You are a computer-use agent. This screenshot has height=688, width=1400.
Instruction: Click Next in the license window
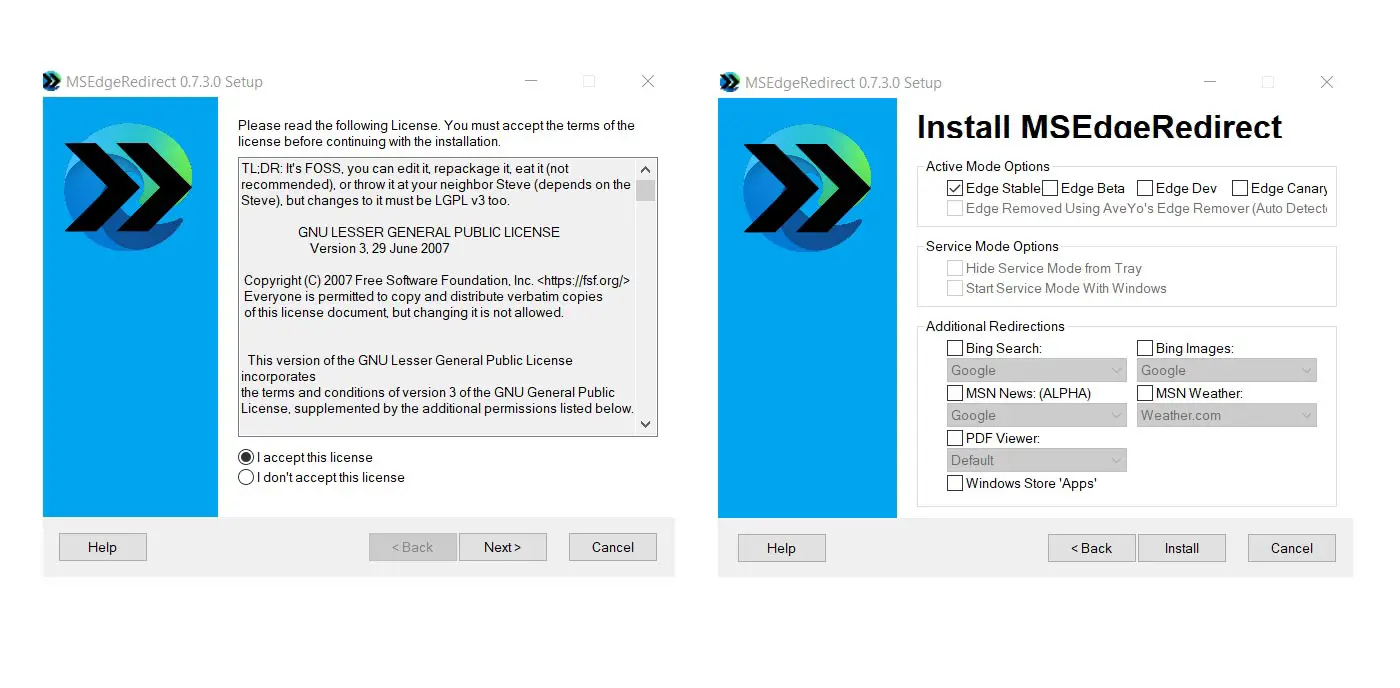coord(502,547)
